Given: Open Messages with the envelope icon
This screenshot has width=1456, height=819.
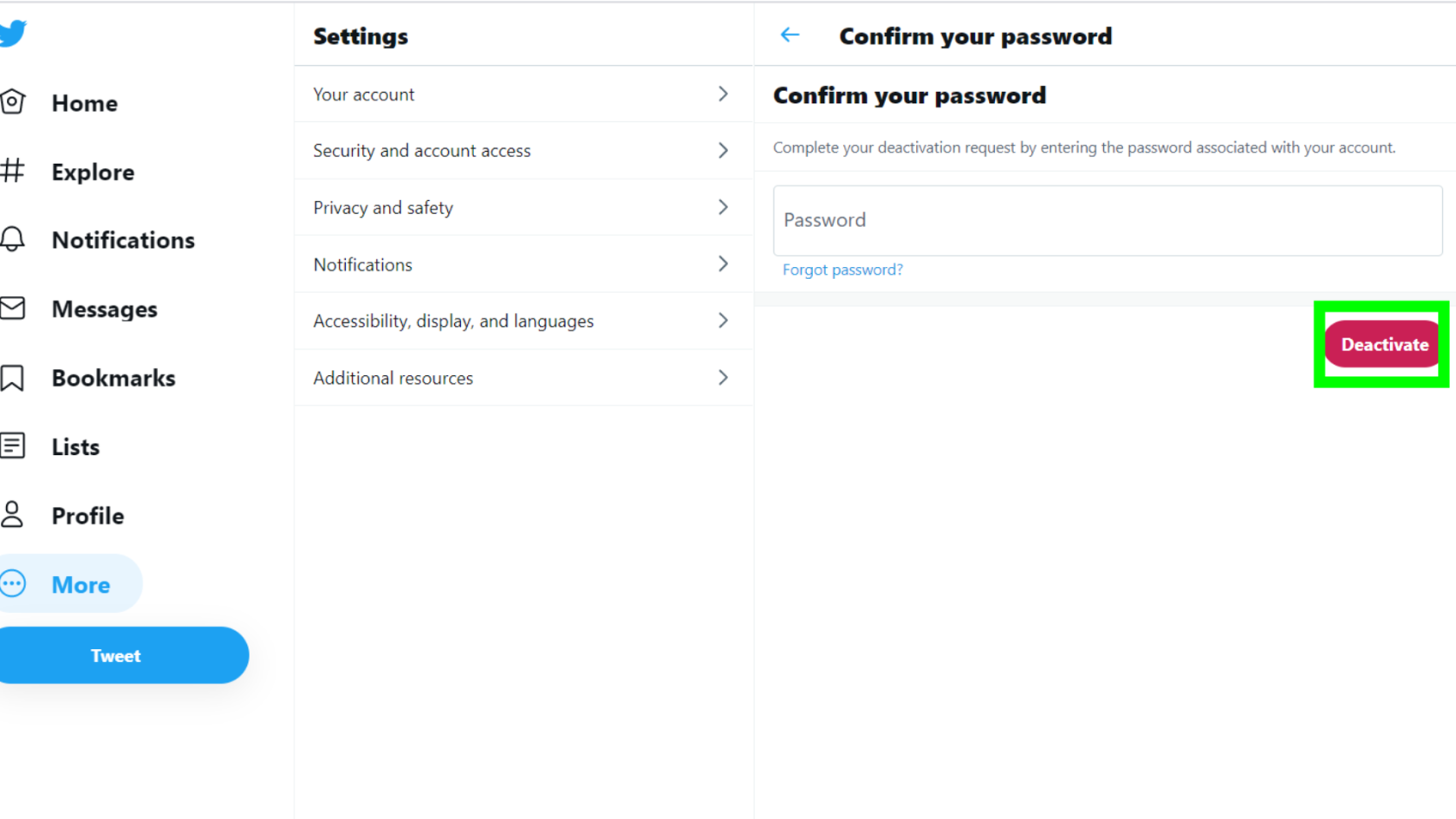Looking at the screenshot, I should [x=12, y=309].
